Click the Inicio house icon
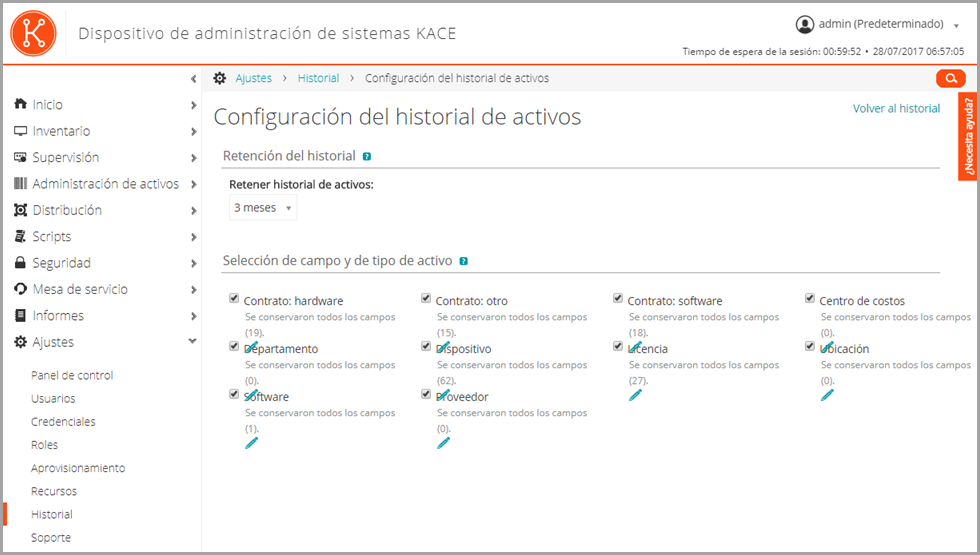Image resolution: width=980 pixels, height=555 pixels. point(21,104)
